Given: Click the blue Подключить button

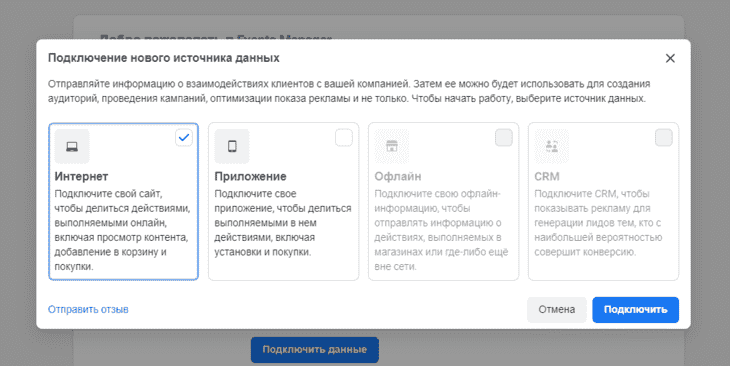Looking at the screenshot, I should point(635,310).
